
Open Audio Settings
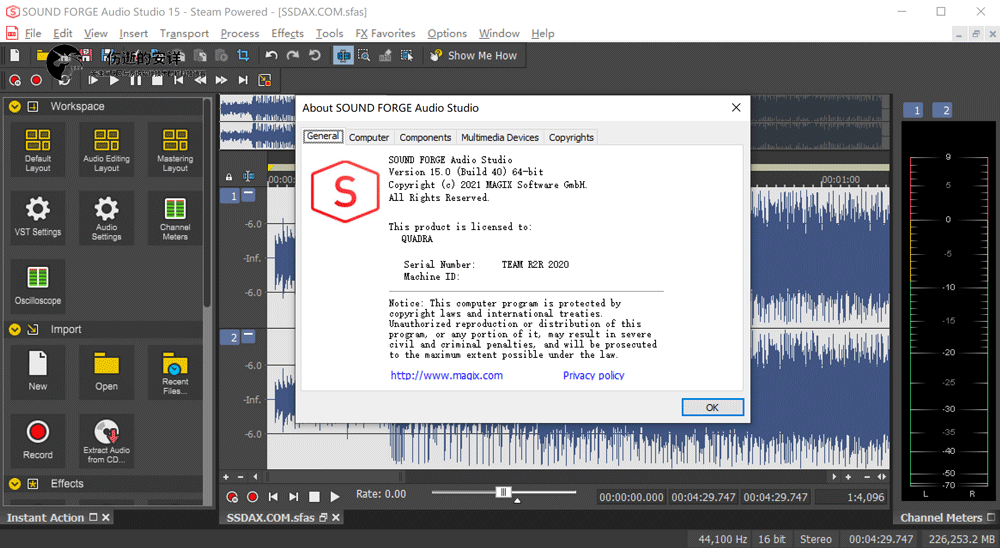(x=107, y=218)
